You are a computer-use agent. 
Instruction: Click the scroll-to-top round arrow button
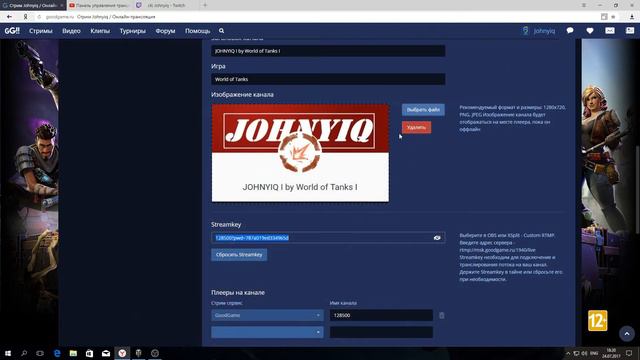tap(627, 333)
